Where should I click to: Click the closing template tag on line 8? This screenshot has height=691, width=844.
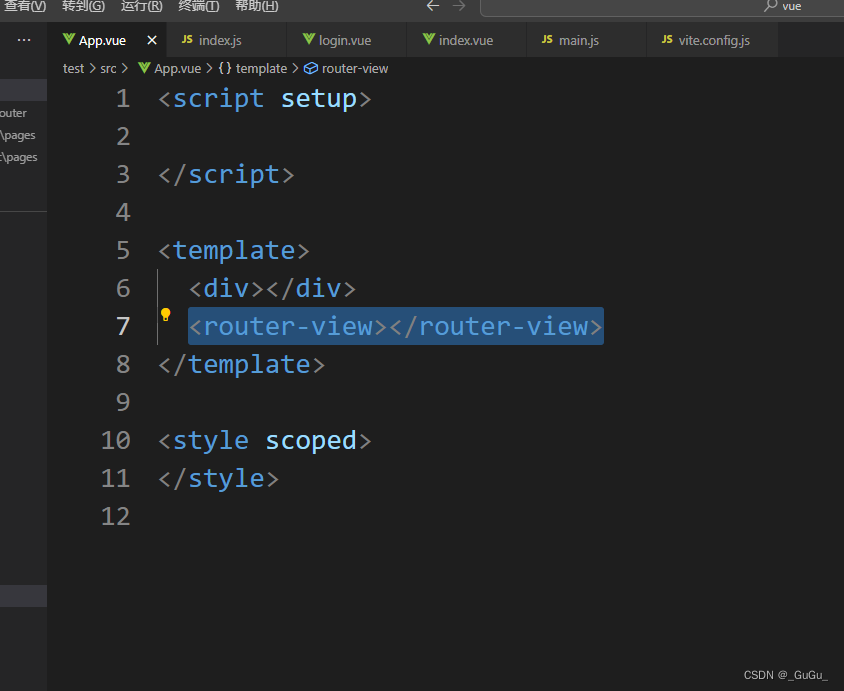pos(242,365)
